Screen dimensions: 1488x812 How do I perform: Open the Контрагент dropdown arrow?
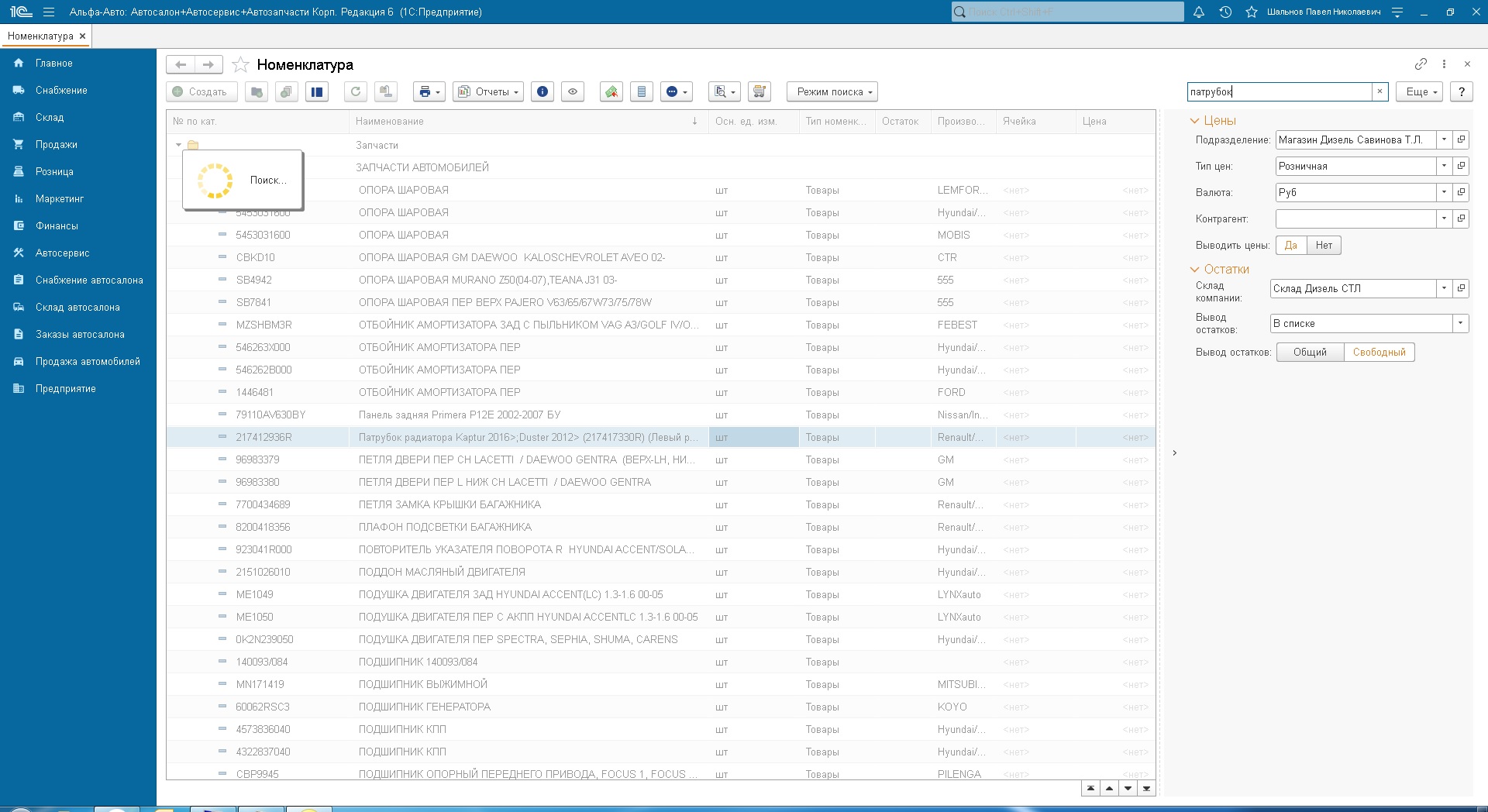(x=1444, y=219)
